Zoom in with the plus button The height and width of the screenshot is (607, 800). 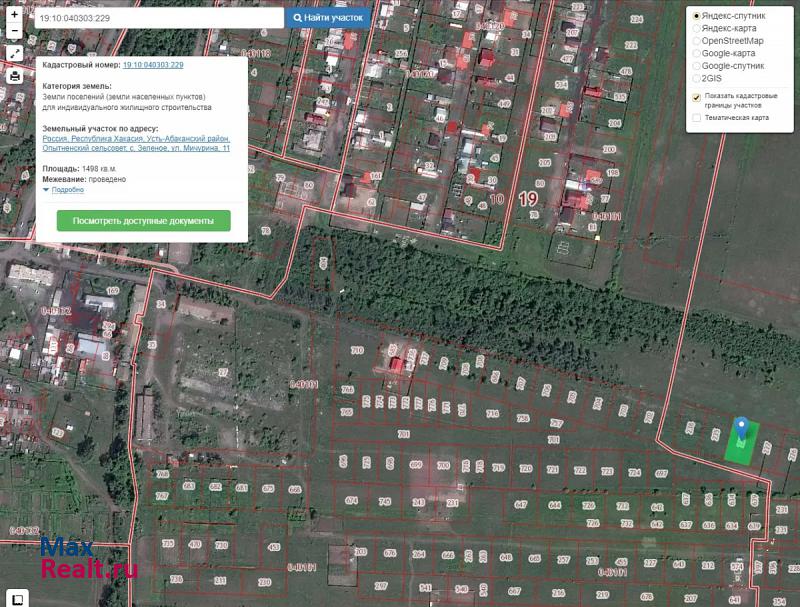click(x=15, y=15)
